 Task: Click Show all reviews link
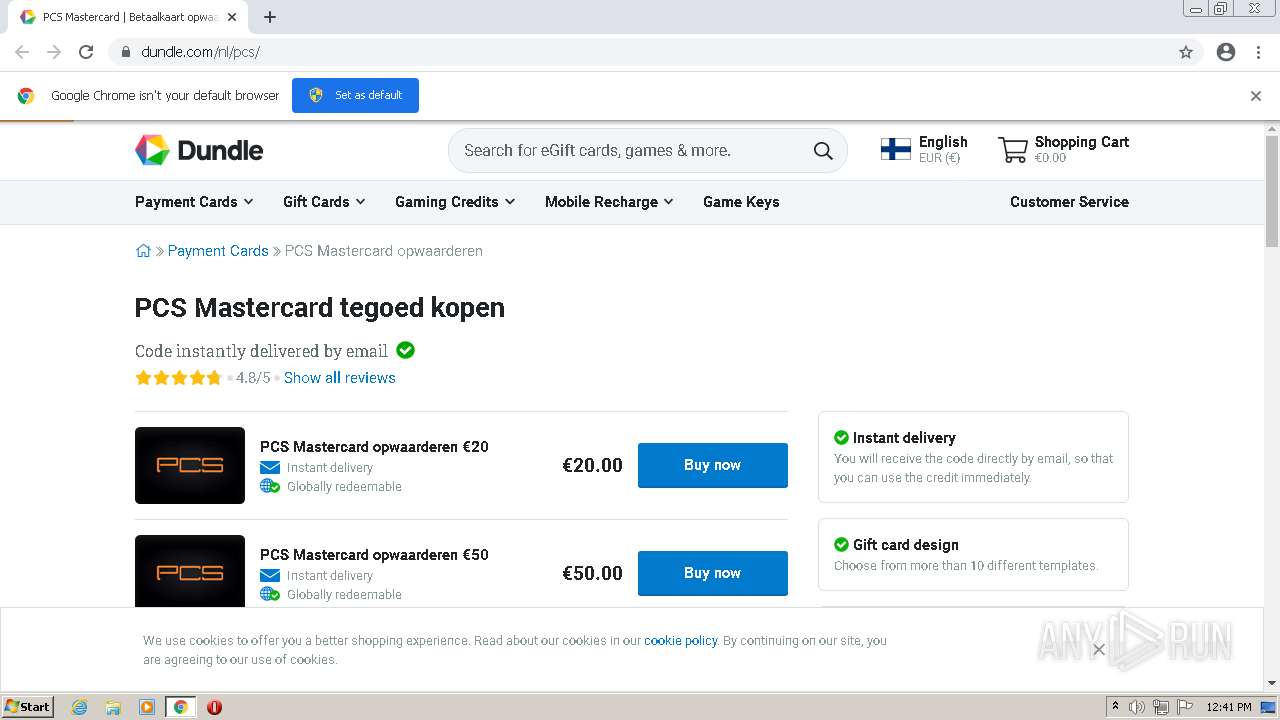[x=340, y=378]
